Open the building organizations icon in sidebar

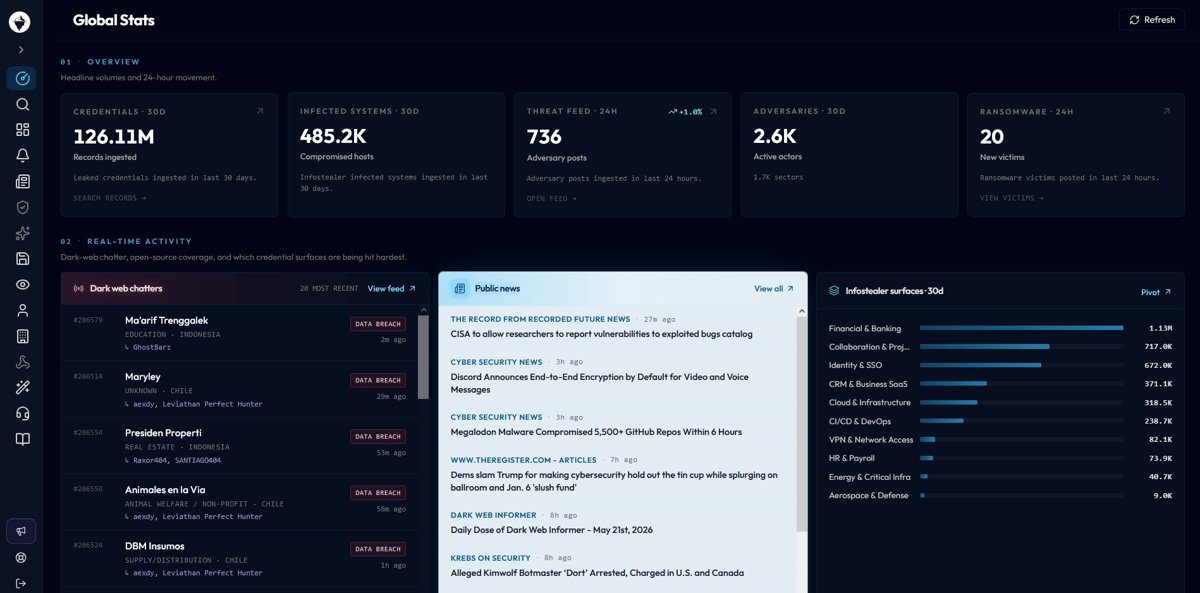[x=22, y=336]
